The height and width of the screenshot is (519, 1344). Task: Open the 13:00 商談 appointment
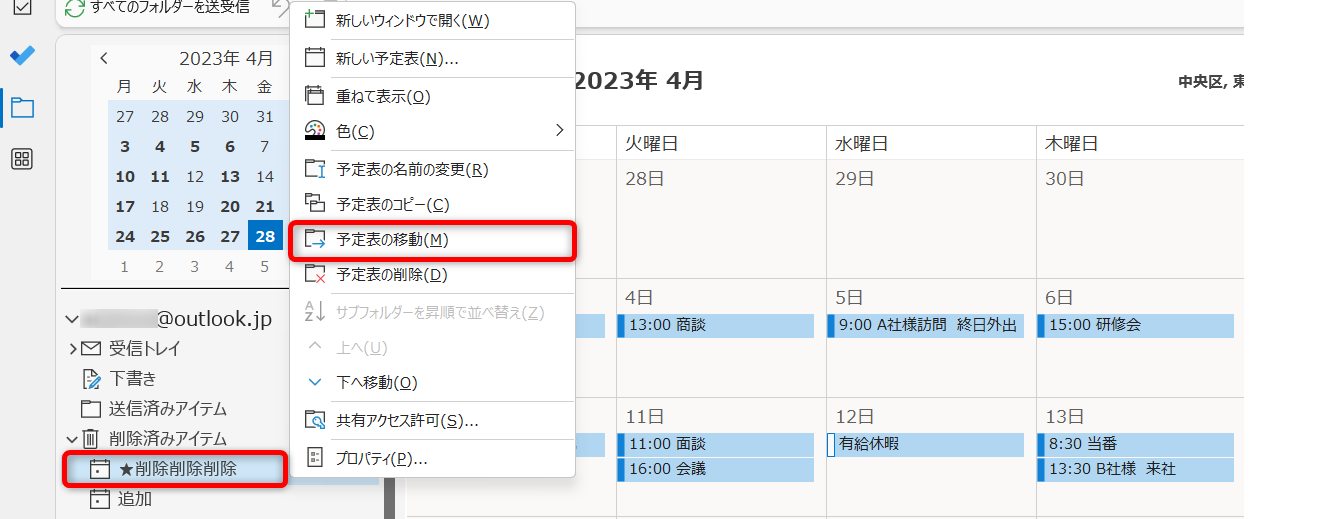pos(715,326)
